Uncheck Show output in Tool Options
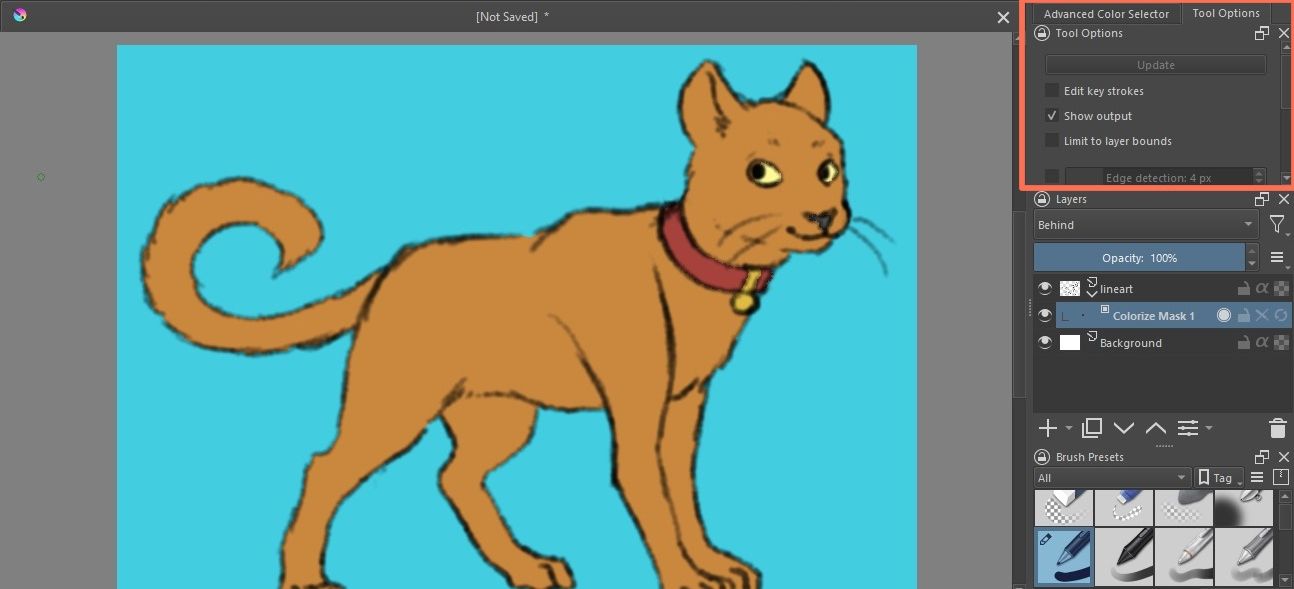Screen dimensions: 1294x589 tap(1052, 115)
